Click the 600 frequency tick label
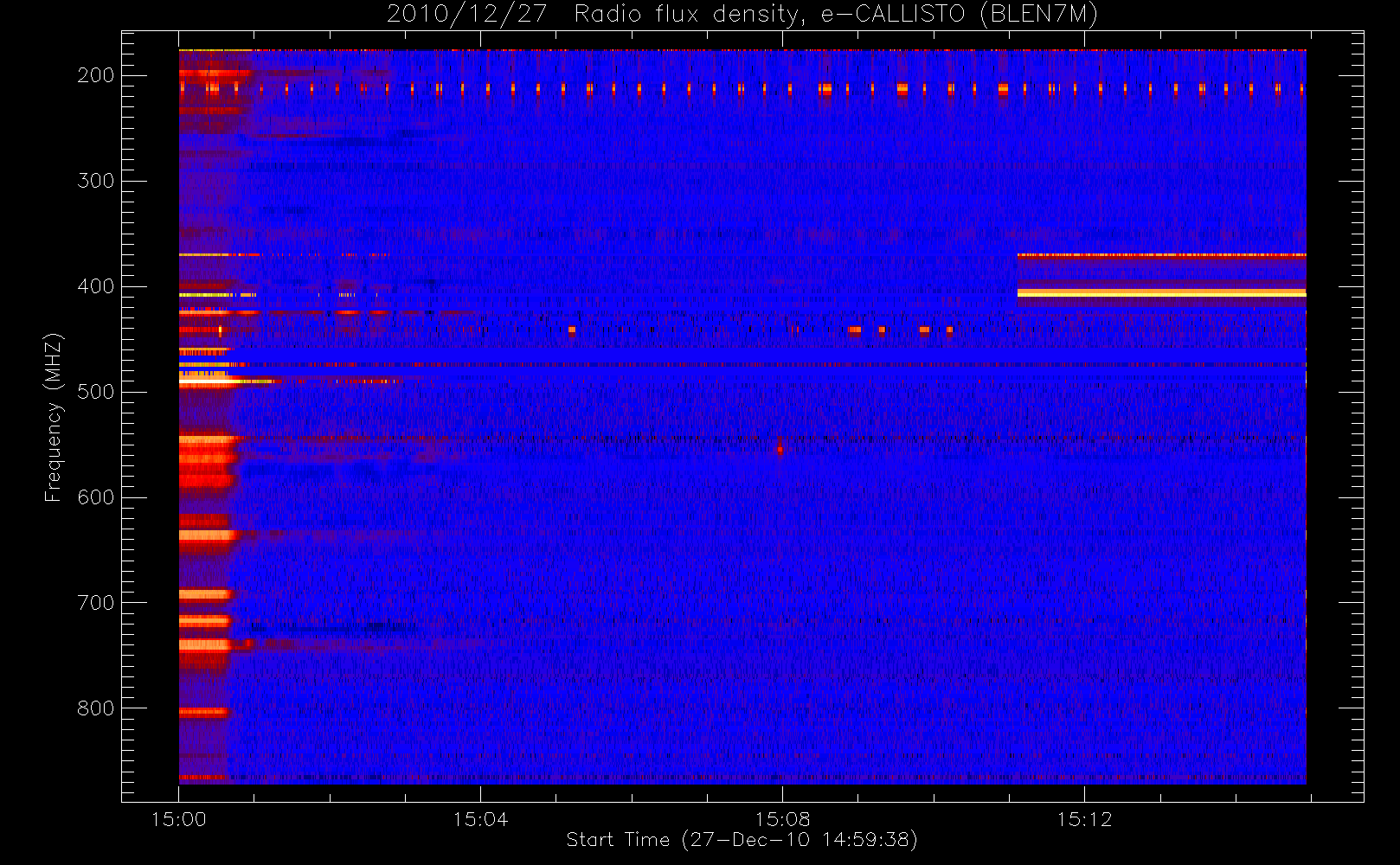Image resolution: width=1400 pixels, height=865 pixels. pyautogui.click(x=96, y=497)
